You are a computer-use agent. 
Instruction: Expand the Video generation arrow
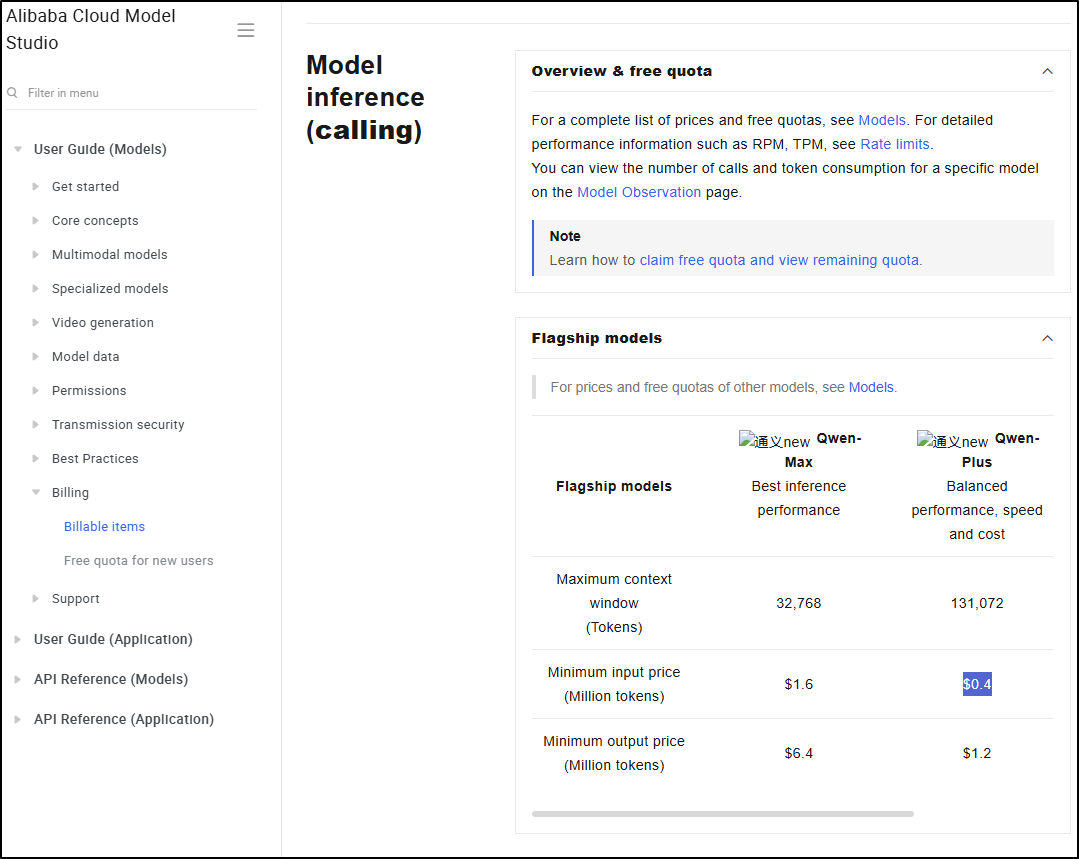click(x=36, y=322)
